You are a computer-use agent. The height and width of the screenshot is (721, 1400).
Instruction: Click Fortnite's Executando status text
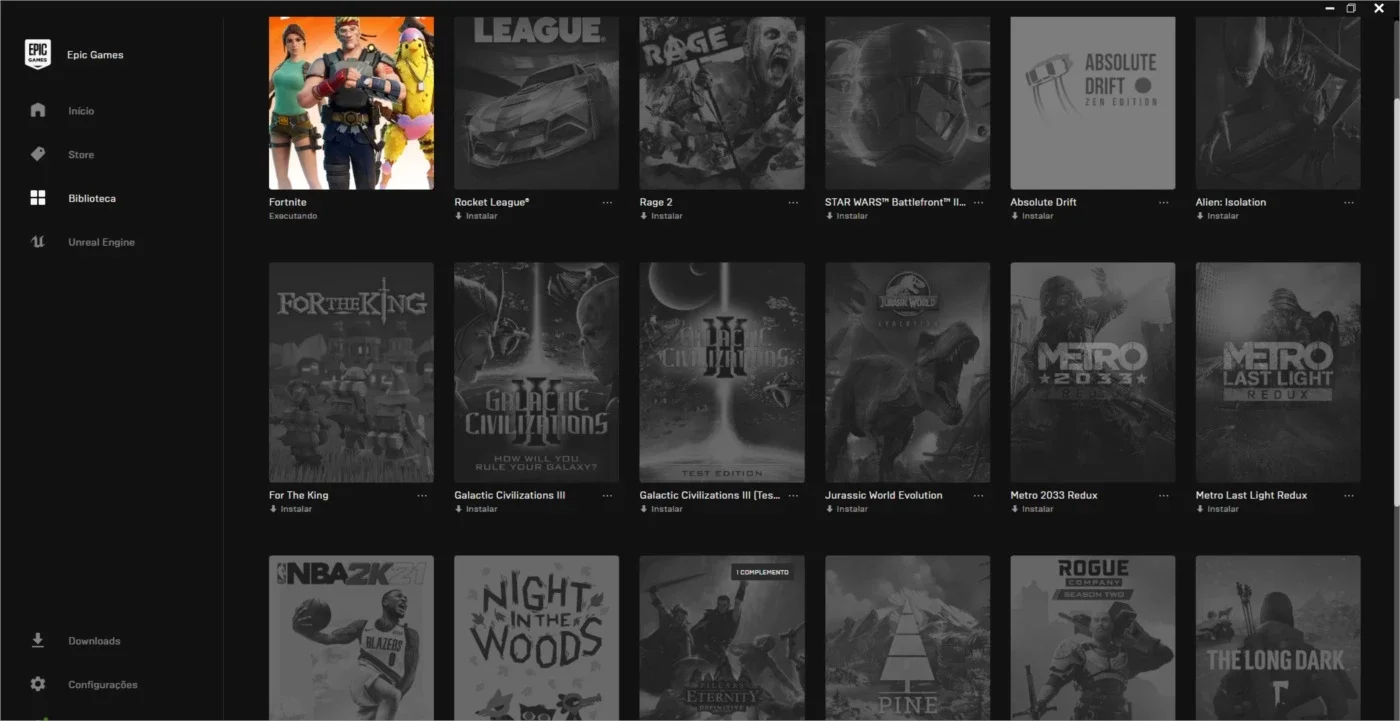click(293, 216)
